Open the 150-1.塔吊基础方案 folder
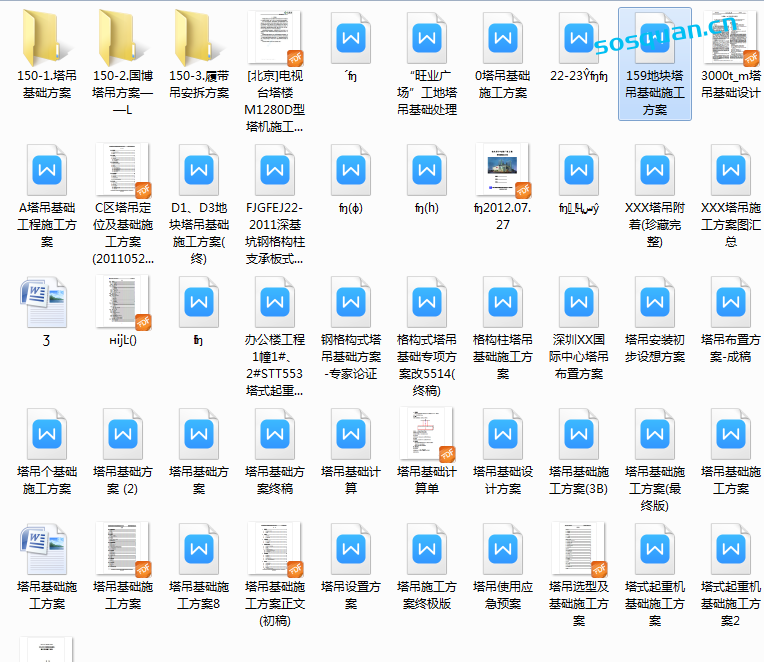Screen dimensions: 764x662 pos(47,38)
